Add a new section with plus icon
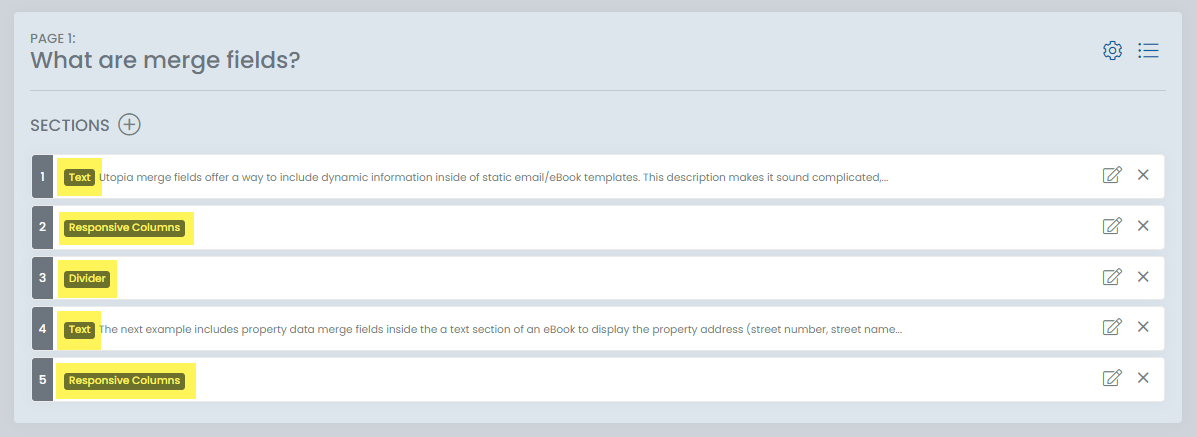Viewport: 1197px width, 437px height. pyautogui.click(x=130, y=125)
